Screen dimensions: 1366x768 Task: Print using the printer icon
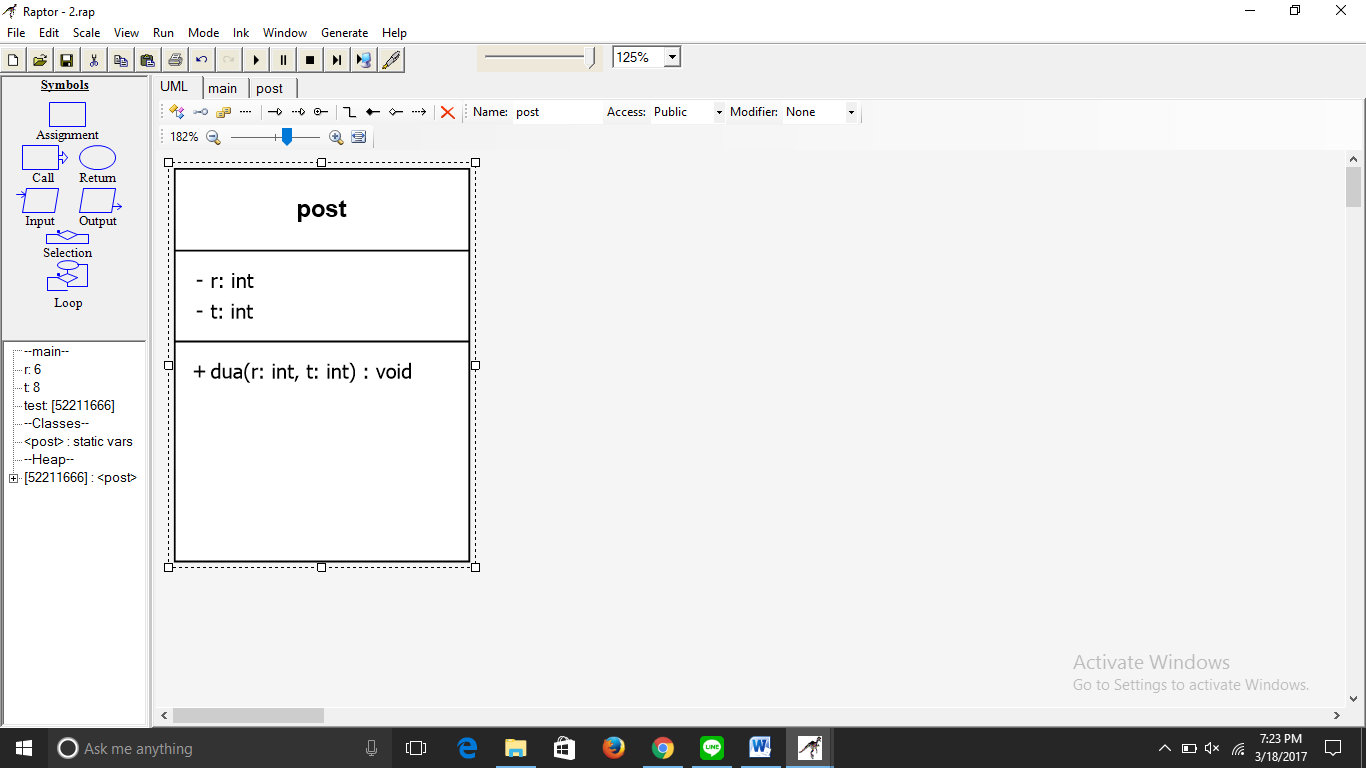pos(175,60)
